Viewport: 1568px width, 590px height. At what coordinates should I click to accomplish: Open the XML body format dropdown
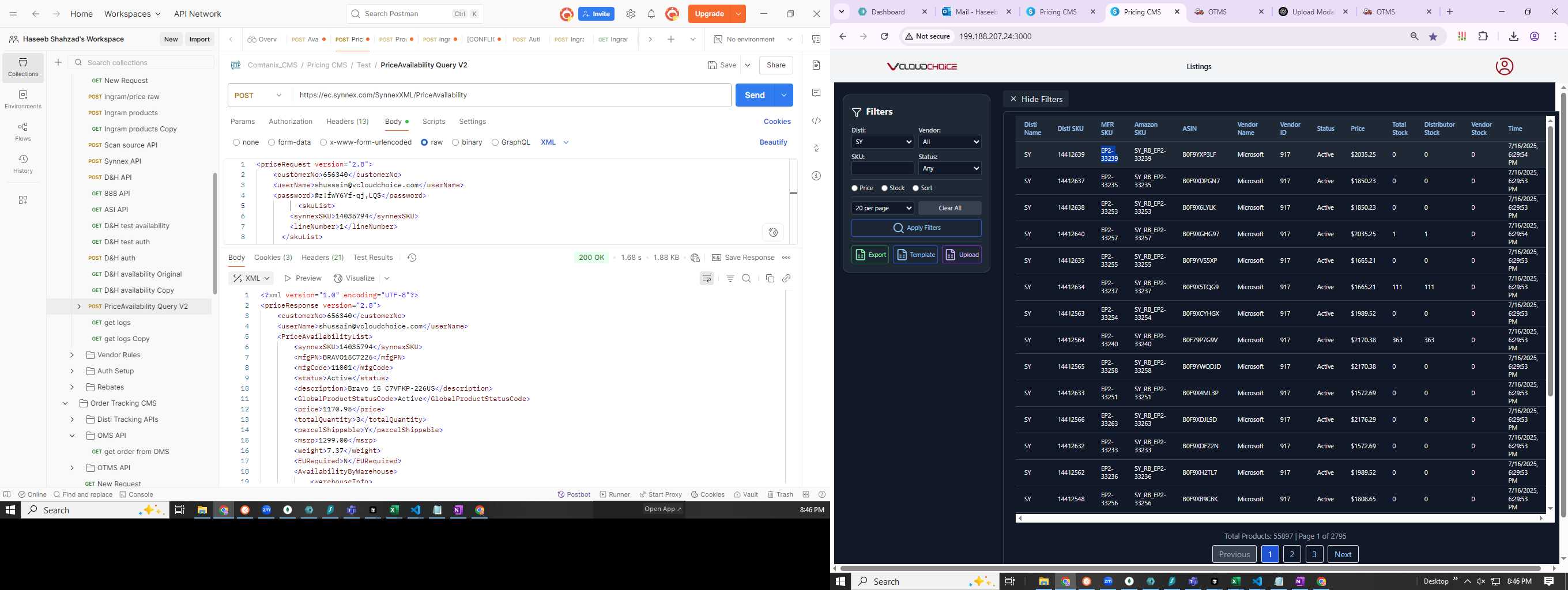[x=555, y=142]
